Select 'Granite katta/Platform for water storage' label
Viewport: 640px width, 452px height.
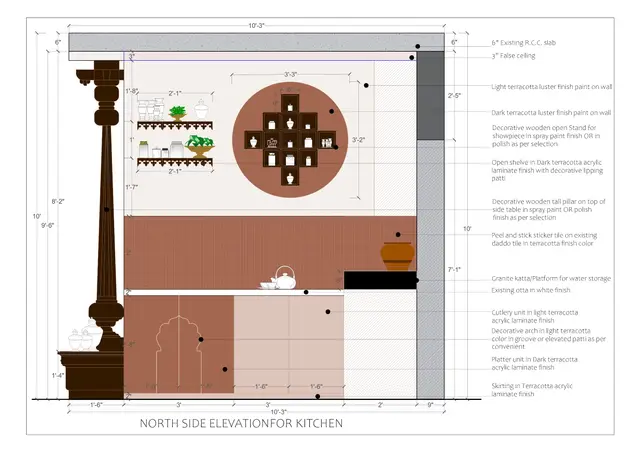point(551,278)
